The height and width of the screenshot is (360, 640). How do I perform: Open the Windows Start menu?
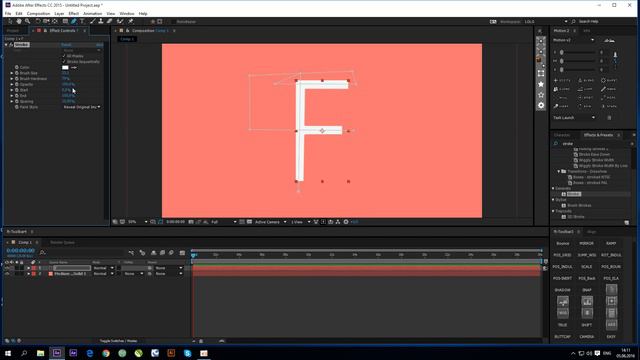8,353
